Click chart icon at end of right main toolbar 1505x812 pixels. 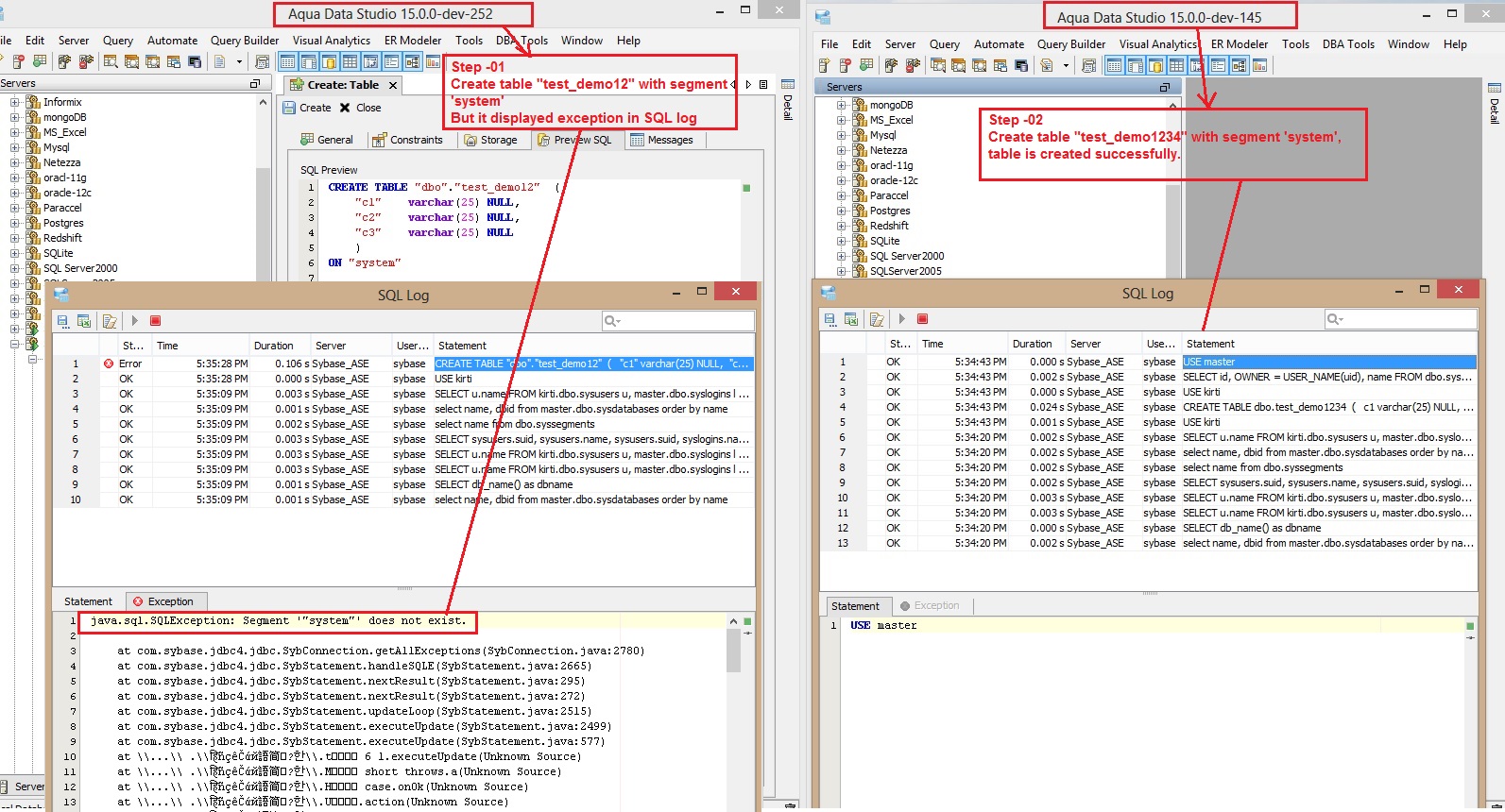pyautogui.click(x=1259, y=65)
